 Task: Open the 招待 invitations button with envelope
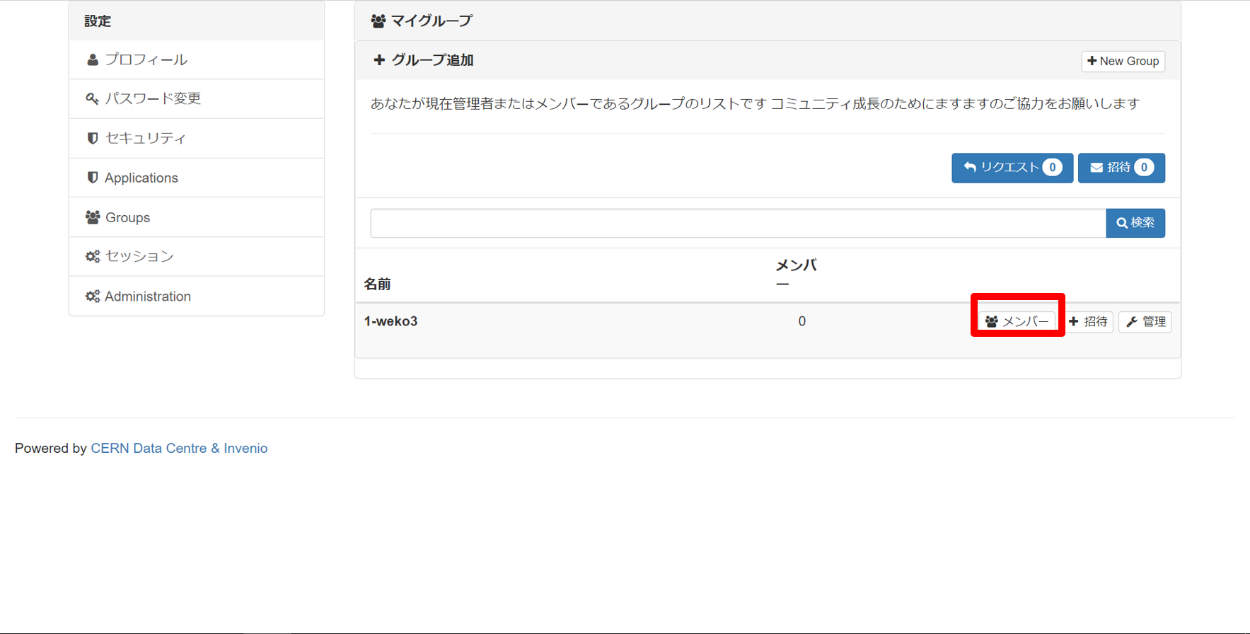tap(1121, 168)
